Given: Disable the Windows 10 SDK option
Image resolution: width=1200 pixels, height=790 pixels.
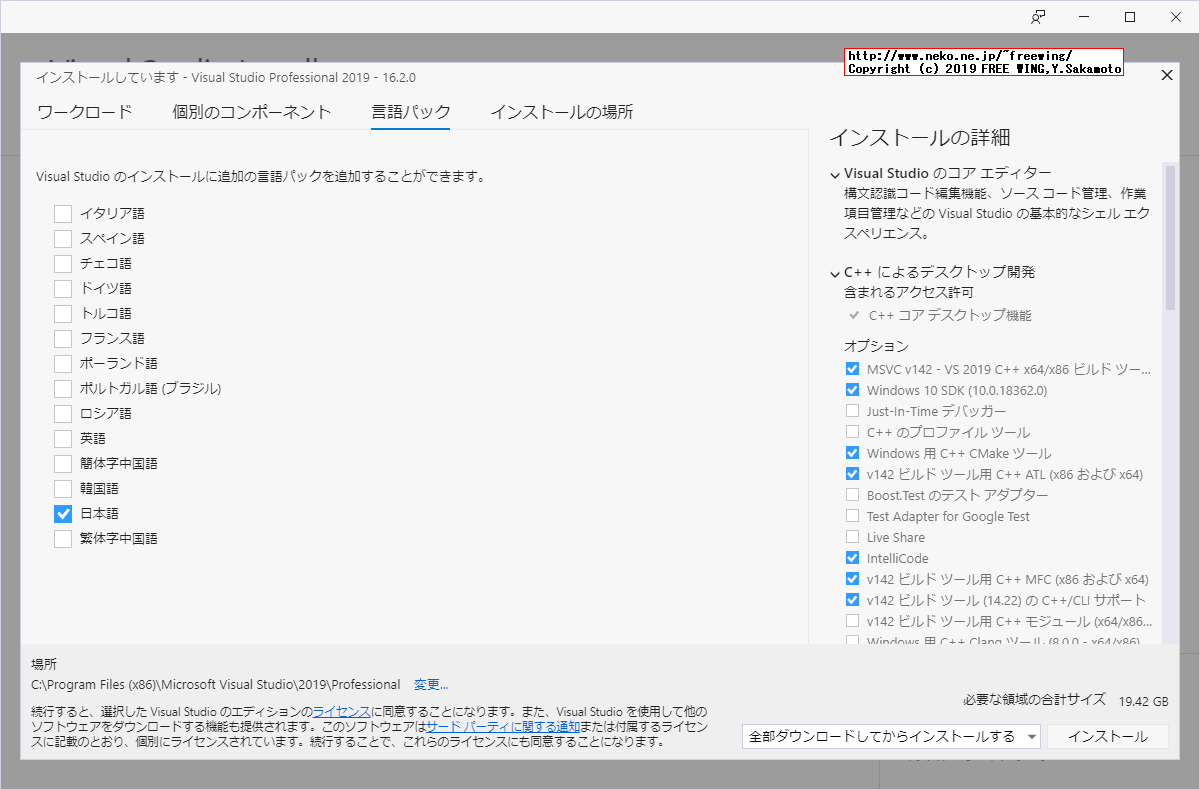Looking at the screenshot, I should pos(852,390).
